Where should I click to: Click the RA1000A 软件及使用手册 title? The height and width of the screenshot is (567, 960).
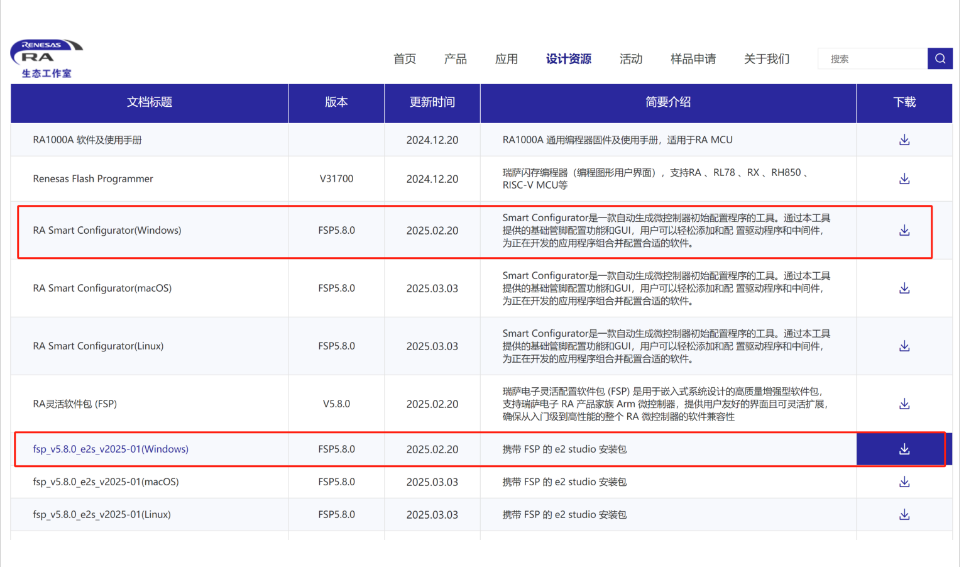[87, 140]
